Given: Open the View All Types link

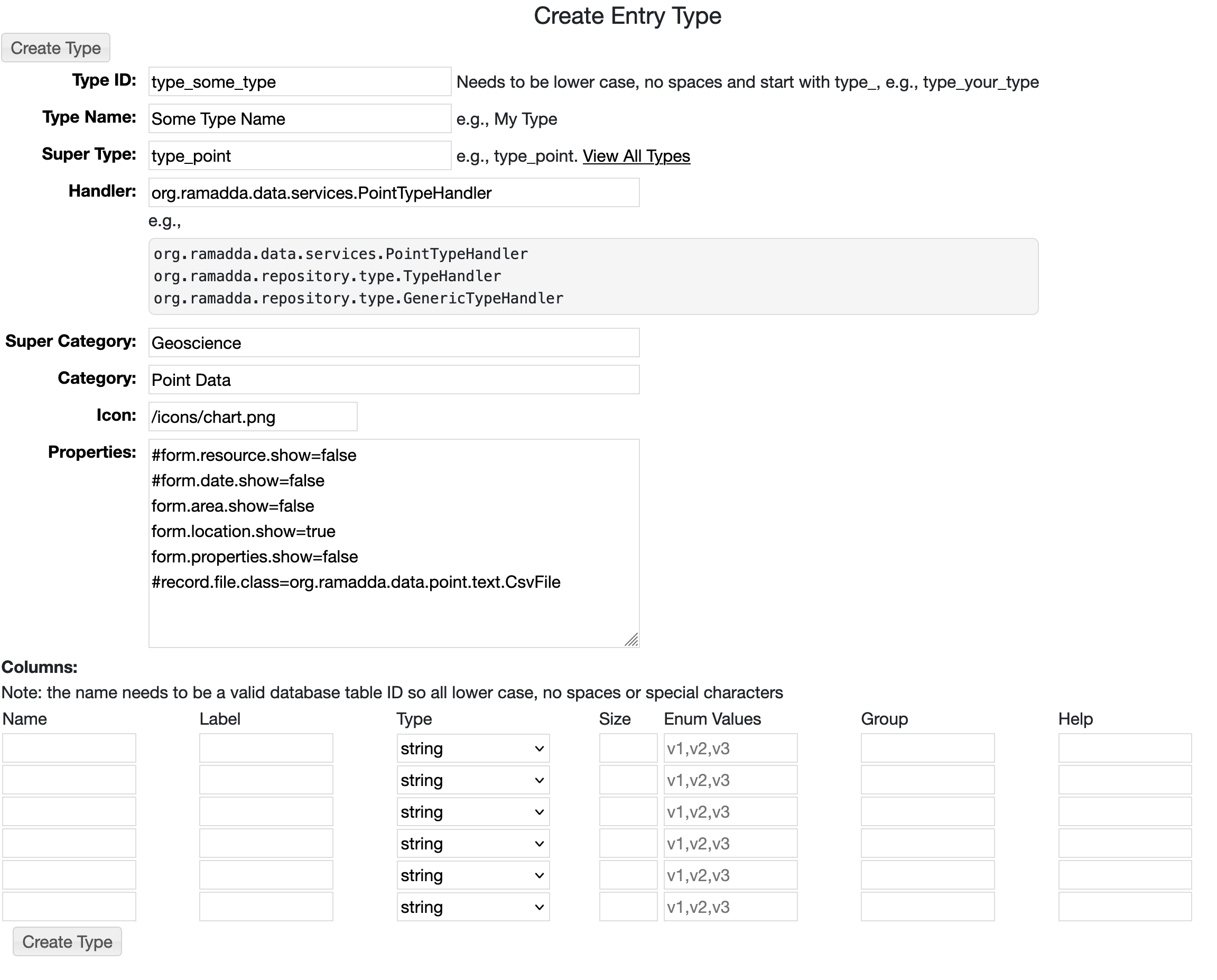Looking at the screenshot, I should point(636,156).
